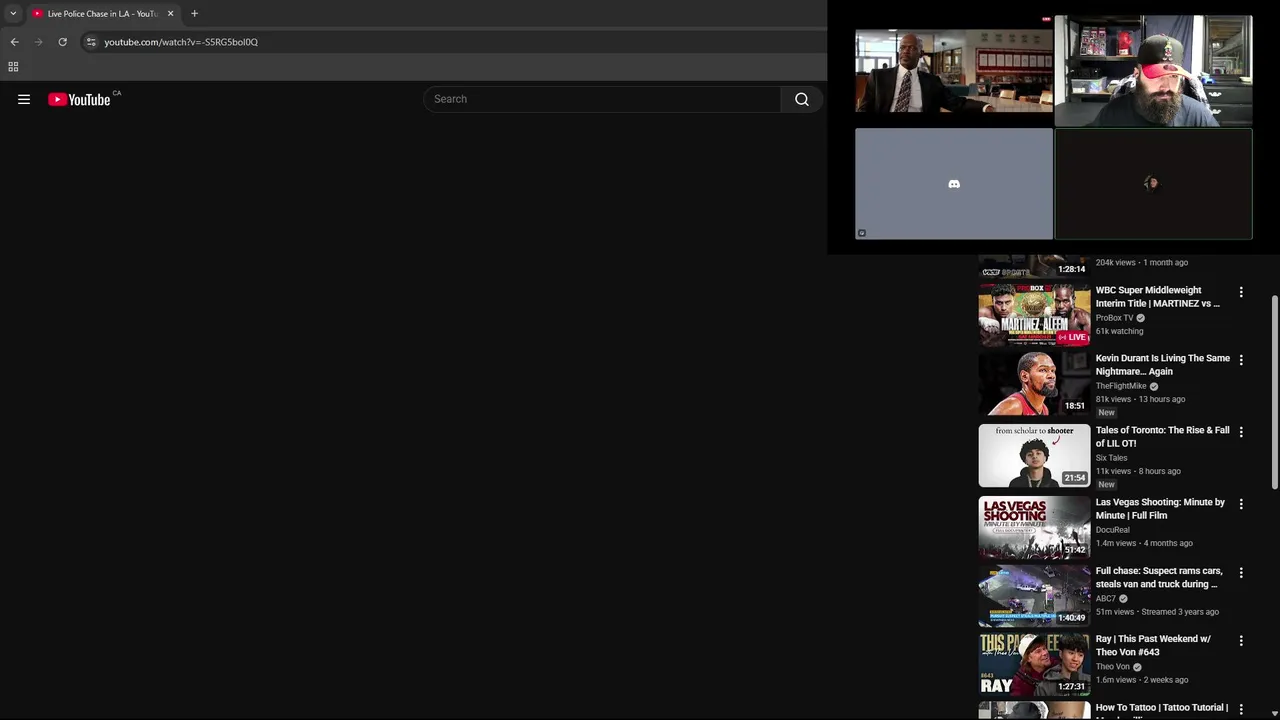This screenshot has width=1280, height=720.
Task: Select the suited man video tile
Action: click(953, 70)
